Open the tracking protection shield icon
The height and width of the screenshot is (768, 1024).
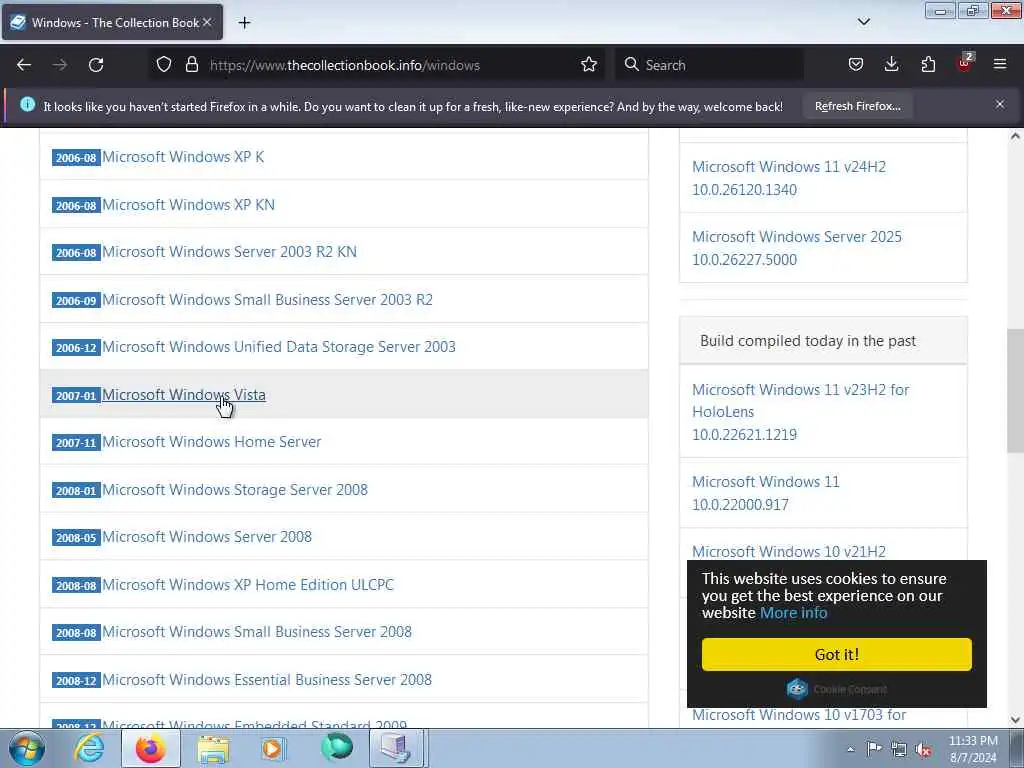click(164, 65)
